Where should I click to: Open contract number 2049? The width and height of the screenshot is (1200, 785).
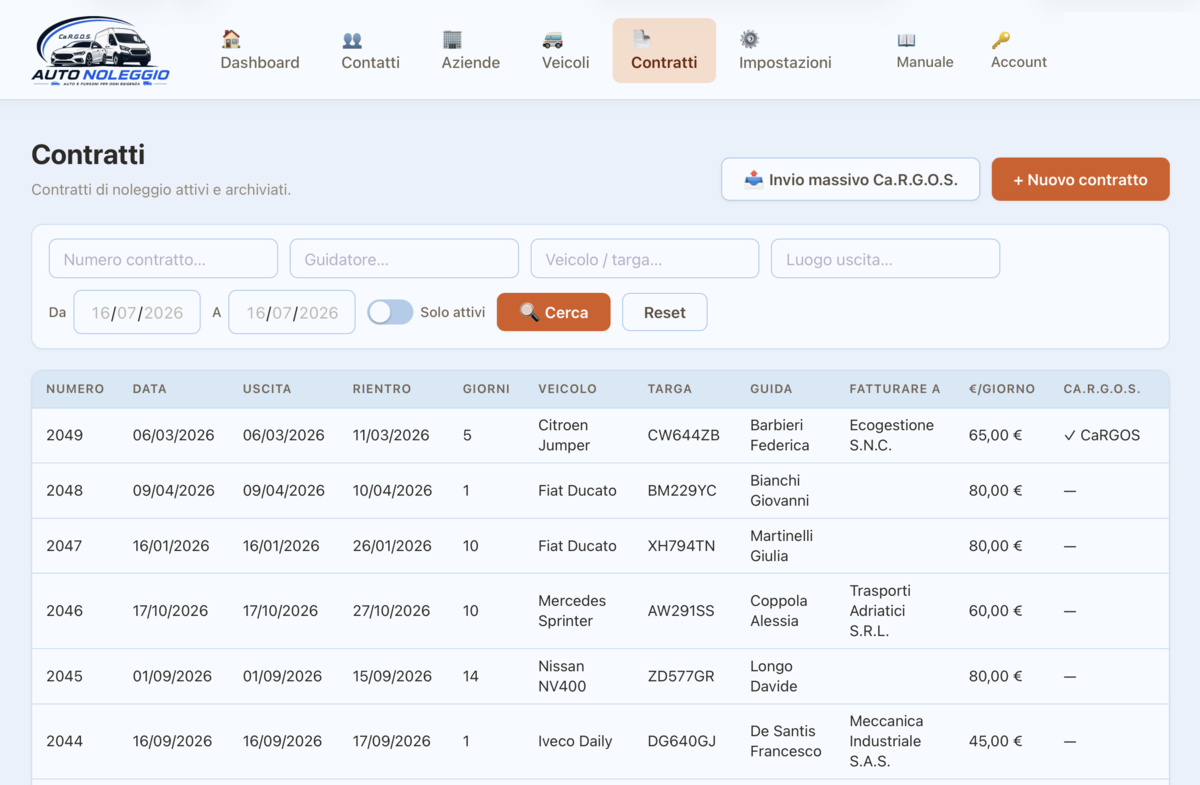pos(600,436)
